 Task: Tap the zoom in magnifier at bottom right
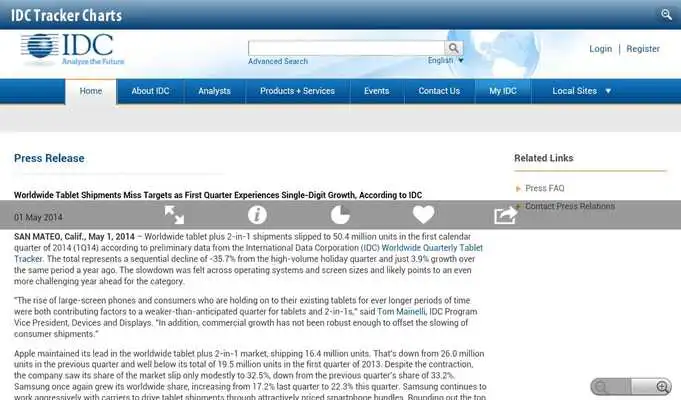click(662, 387)
